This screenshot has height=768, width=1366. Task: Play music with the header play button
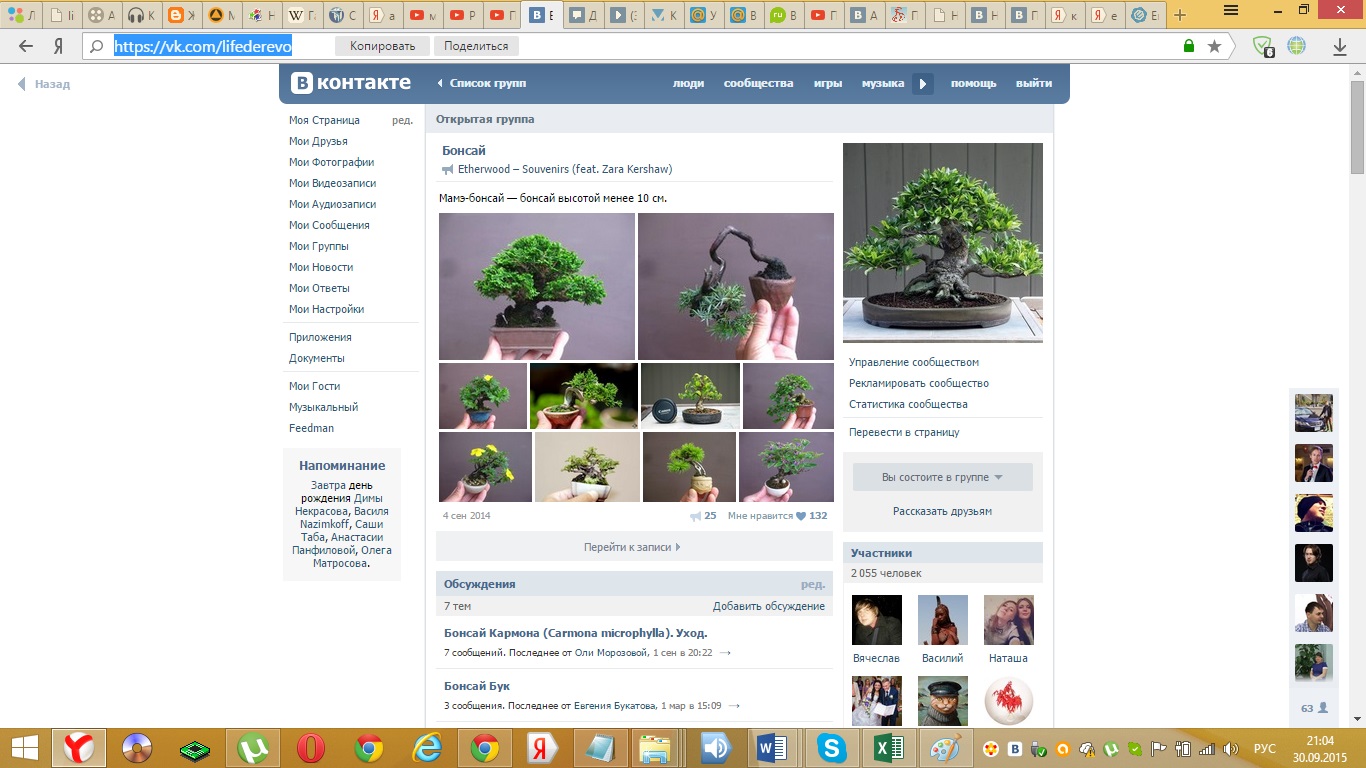(923, 84)
